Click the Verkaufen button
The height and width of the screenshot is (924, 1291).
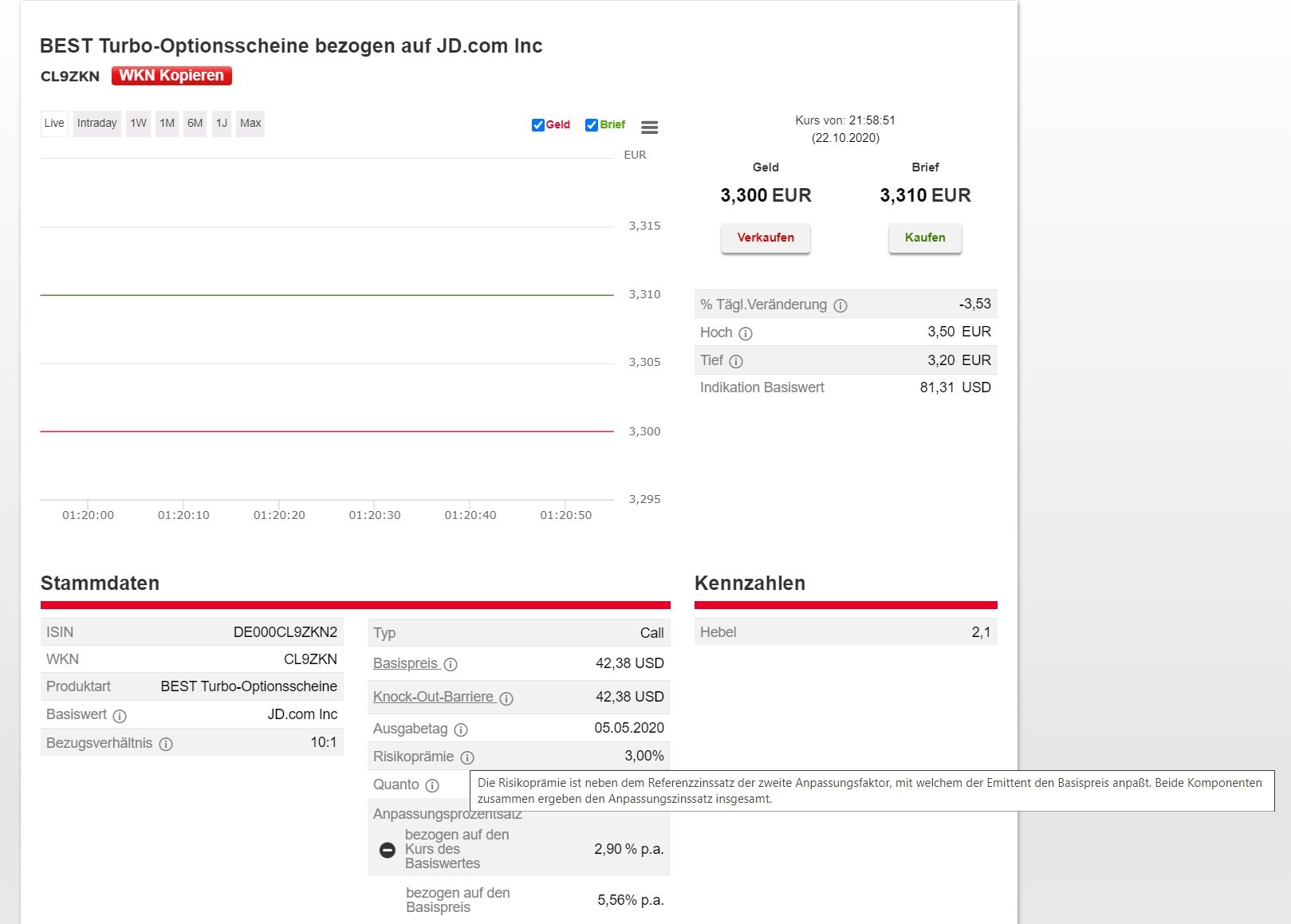(x=766, y=238)
